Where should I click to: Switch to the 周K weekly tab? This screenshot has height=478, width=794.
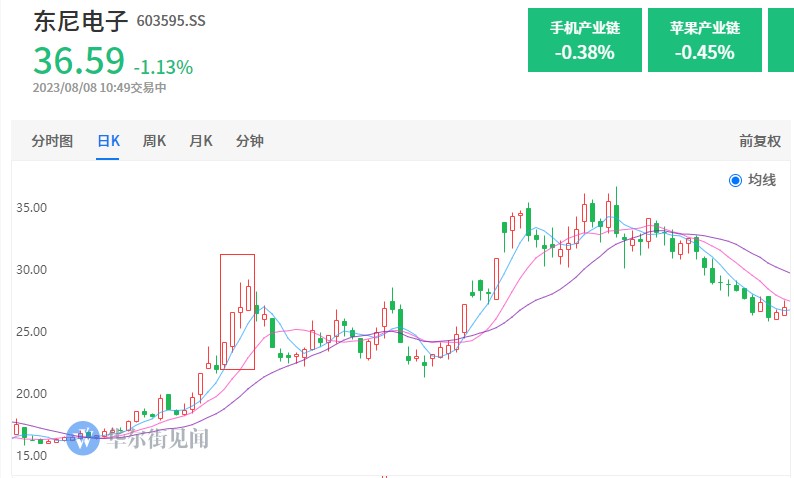pos(154,141)
